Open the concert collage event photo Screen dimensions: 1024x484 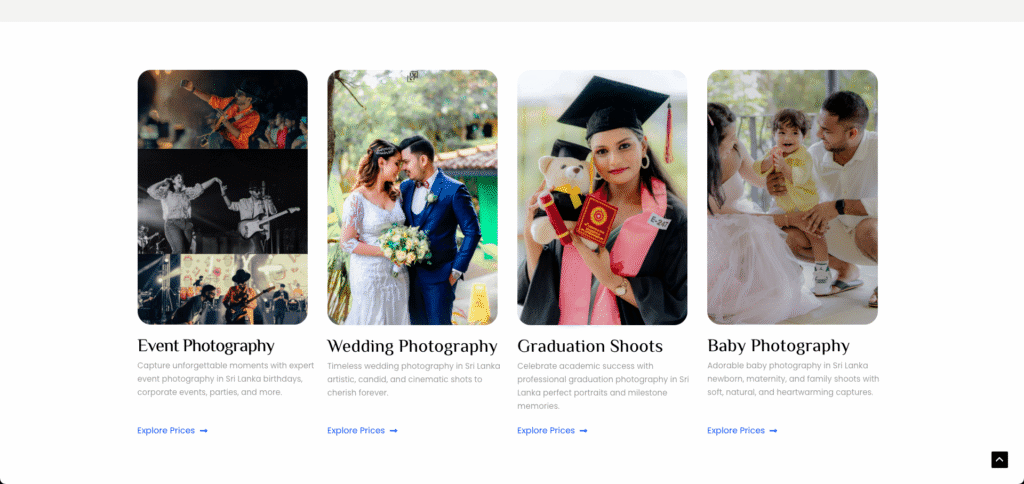tap(223, 197)
